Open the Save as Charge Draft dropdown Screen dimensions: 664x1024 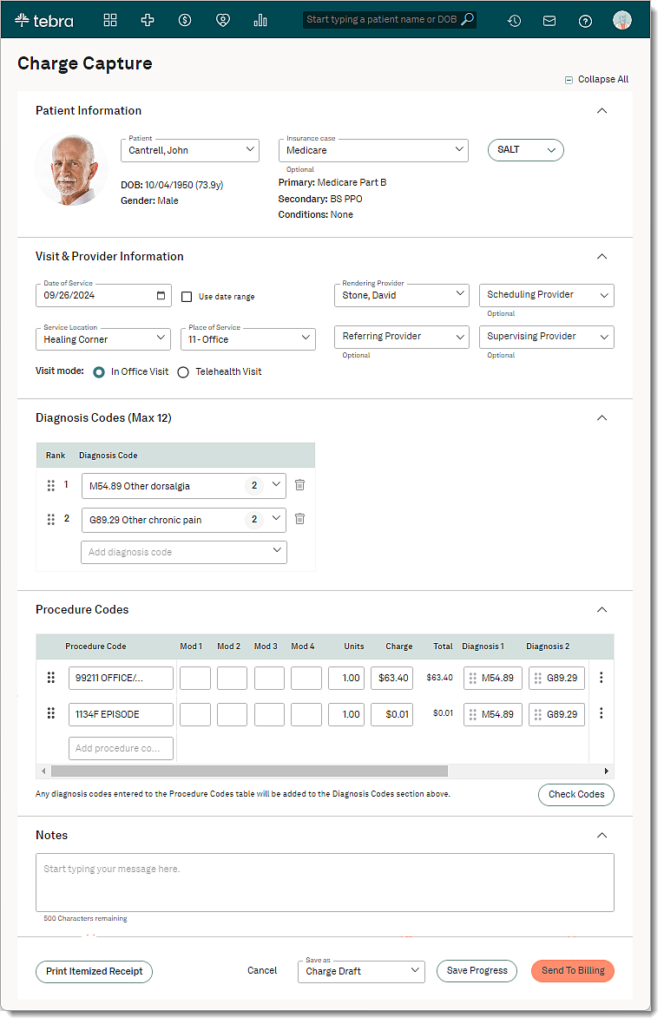click(x=361, y=971)
